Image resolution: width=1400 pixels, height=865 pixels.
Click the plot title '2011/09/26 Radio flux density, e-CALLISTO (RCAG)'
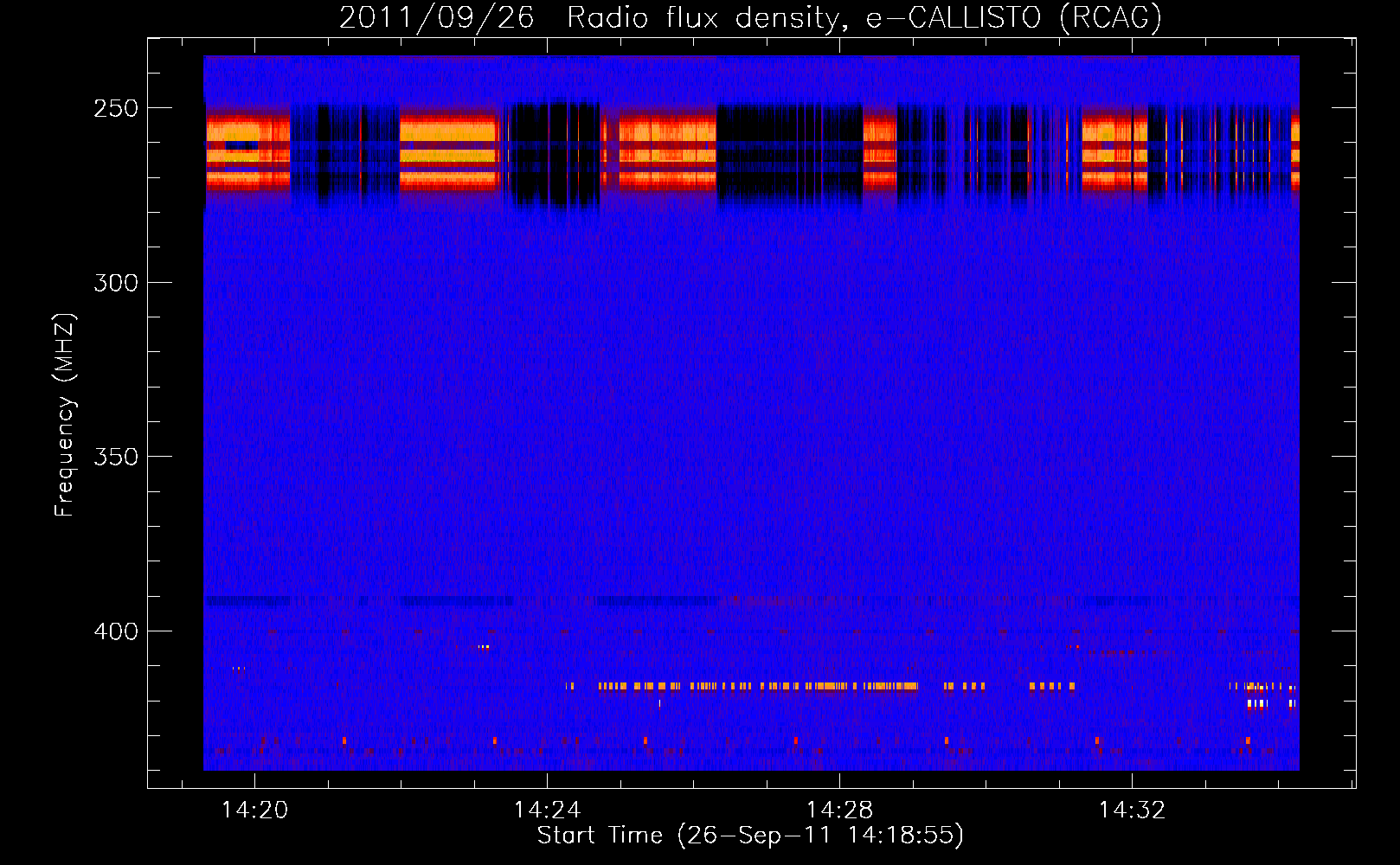[x=750, y=17]
